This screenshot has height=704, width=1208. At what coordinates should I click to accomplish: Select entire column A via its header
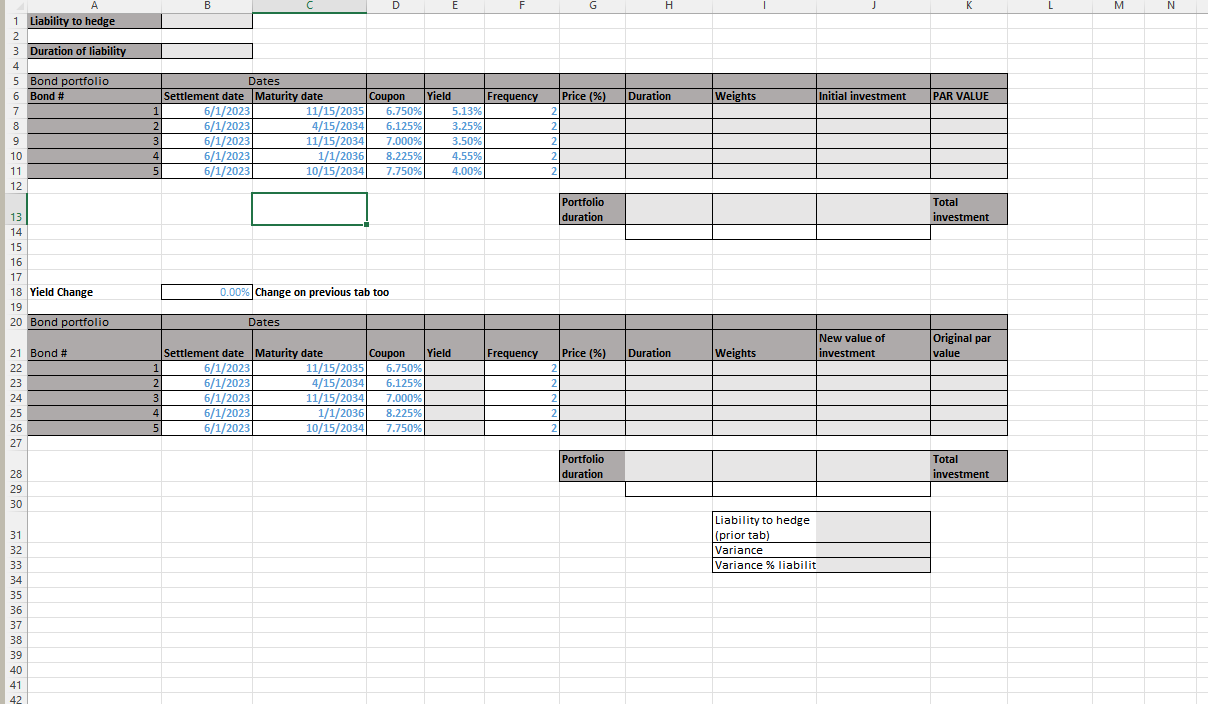pyautogui.click(x=94, y=5)
